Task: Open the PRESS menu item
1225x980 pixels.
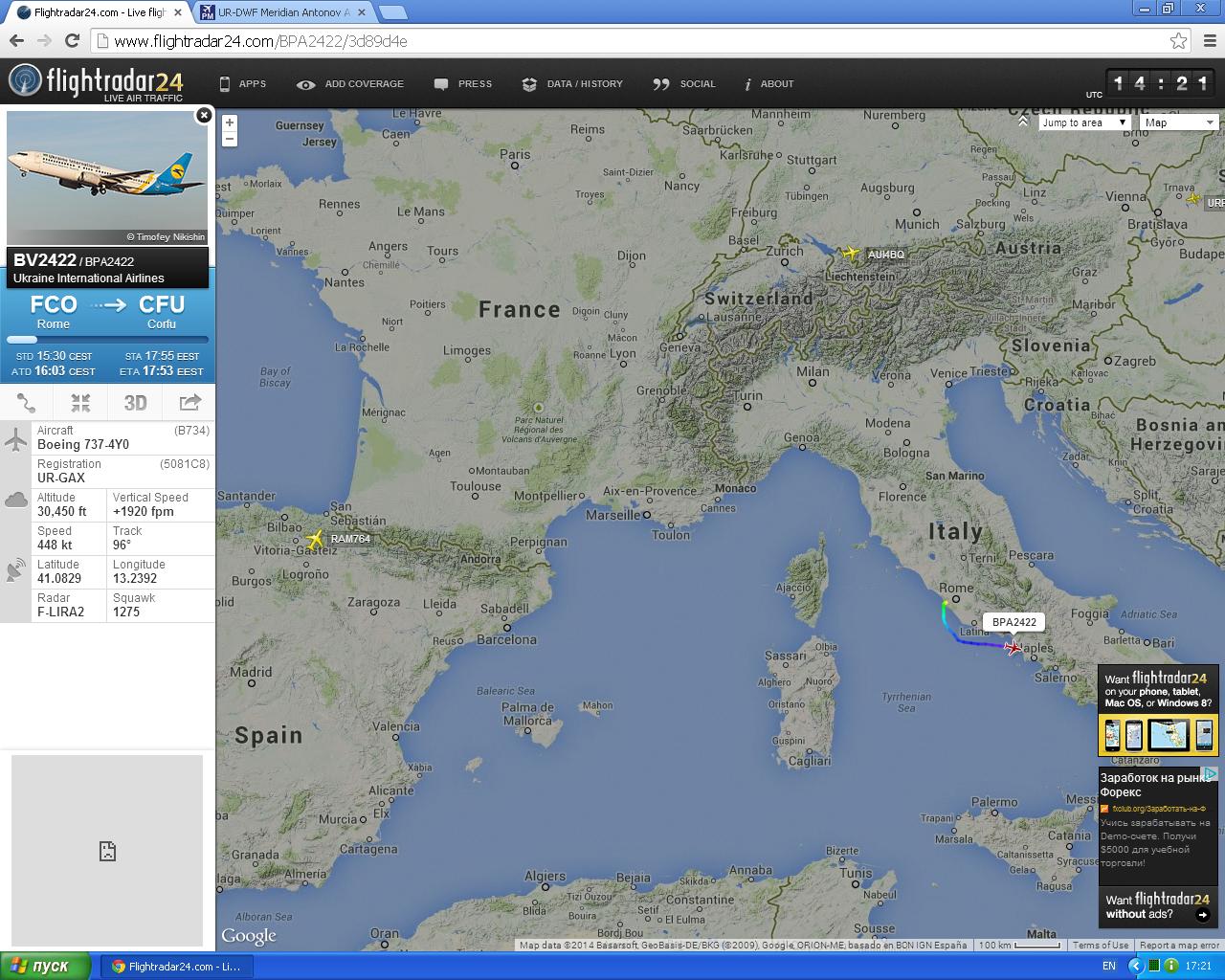Action: [x=463, y=84]
